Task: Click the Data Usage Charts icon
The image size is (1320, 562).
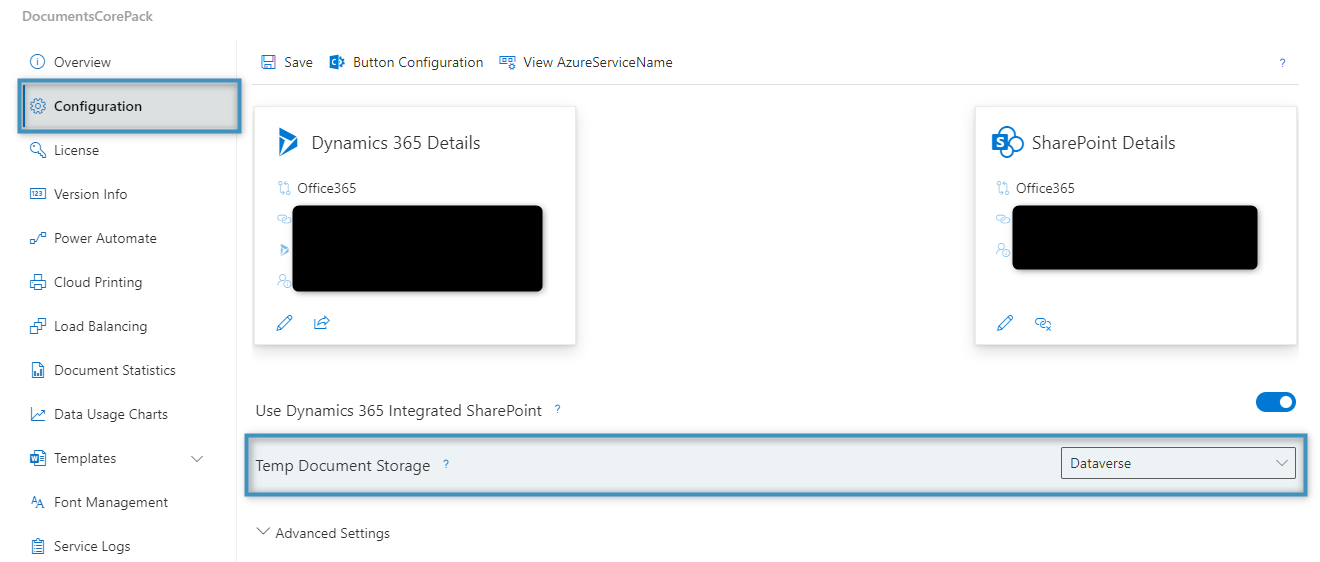Action: 38,414
